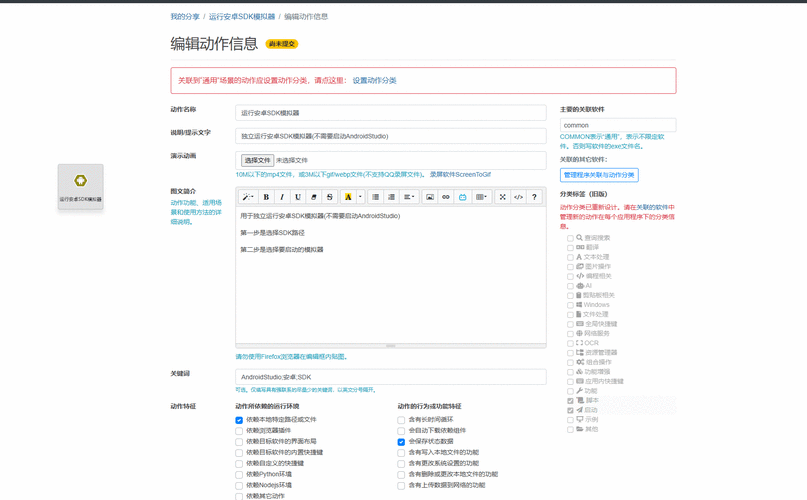Open the paragraph alignment dropdown
The width and height of the screenshot is (807, 500).
[x=409, y=197]
